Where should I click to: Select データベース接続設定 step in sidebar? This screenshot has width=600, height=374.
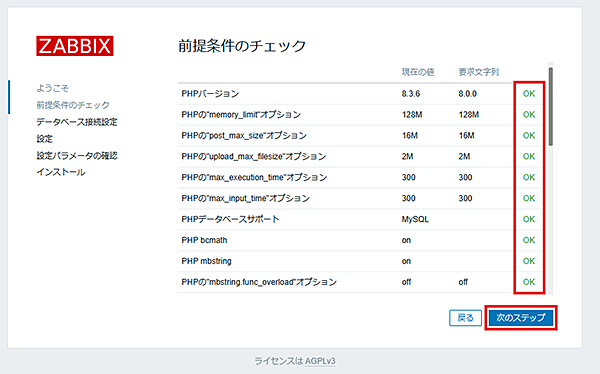(x=77, y=122)
